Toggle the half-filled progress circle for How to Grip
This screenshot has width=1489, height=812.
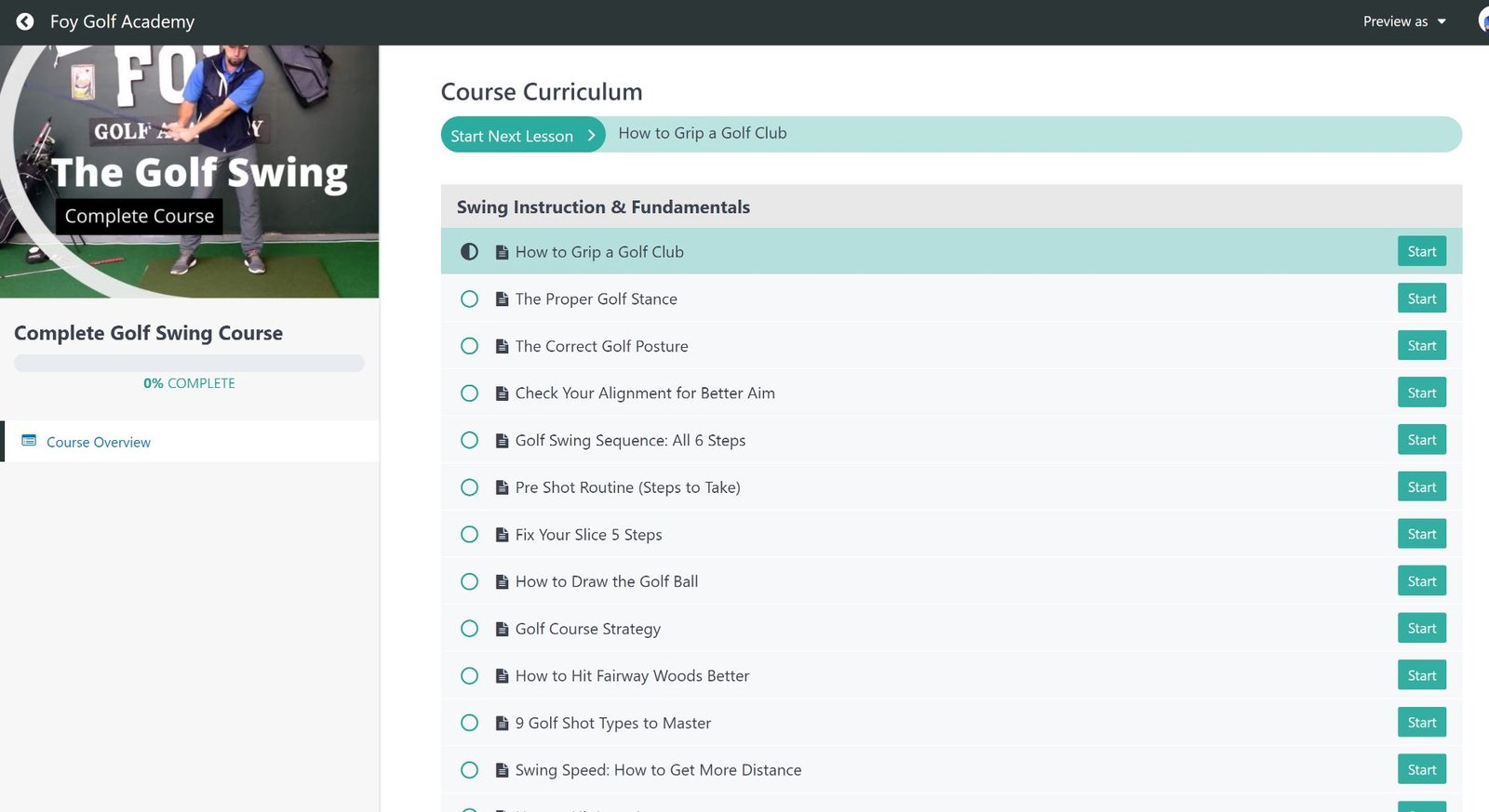pos(470,252)
